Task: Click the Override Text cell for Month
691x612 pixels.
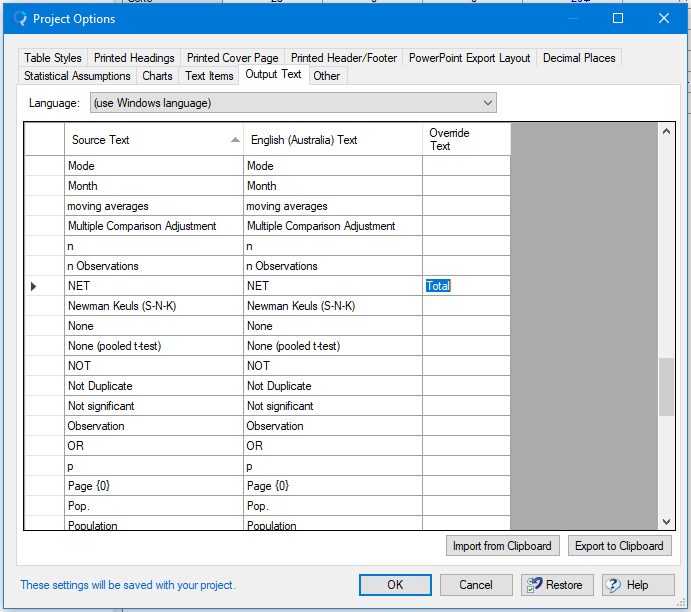Action: 466,186
